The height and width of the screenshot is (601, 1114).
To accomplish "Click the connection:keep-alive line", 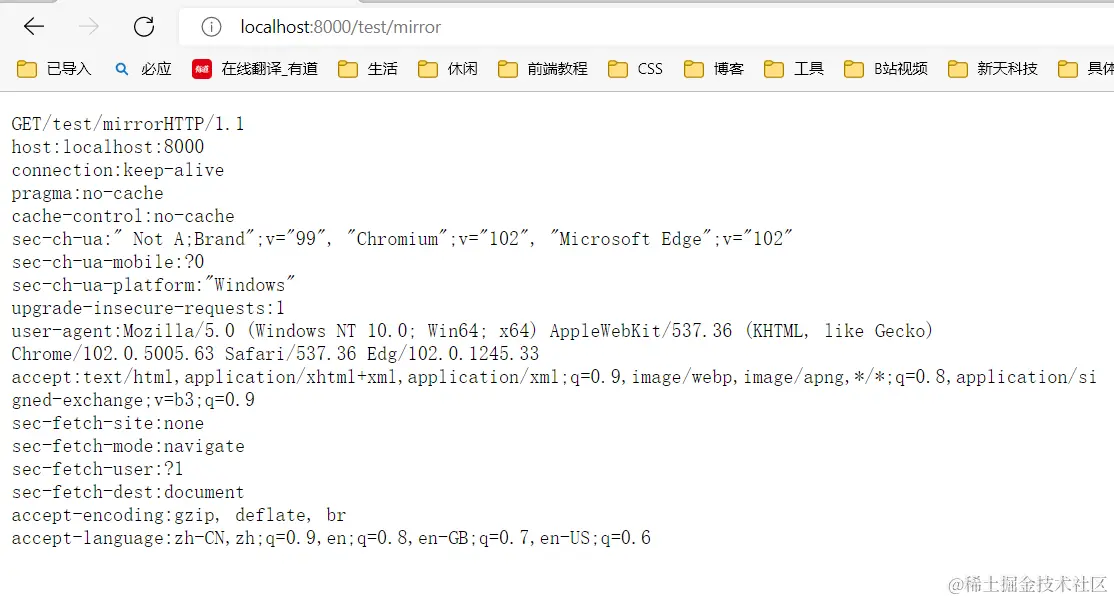I will click(x=118, y=170).
